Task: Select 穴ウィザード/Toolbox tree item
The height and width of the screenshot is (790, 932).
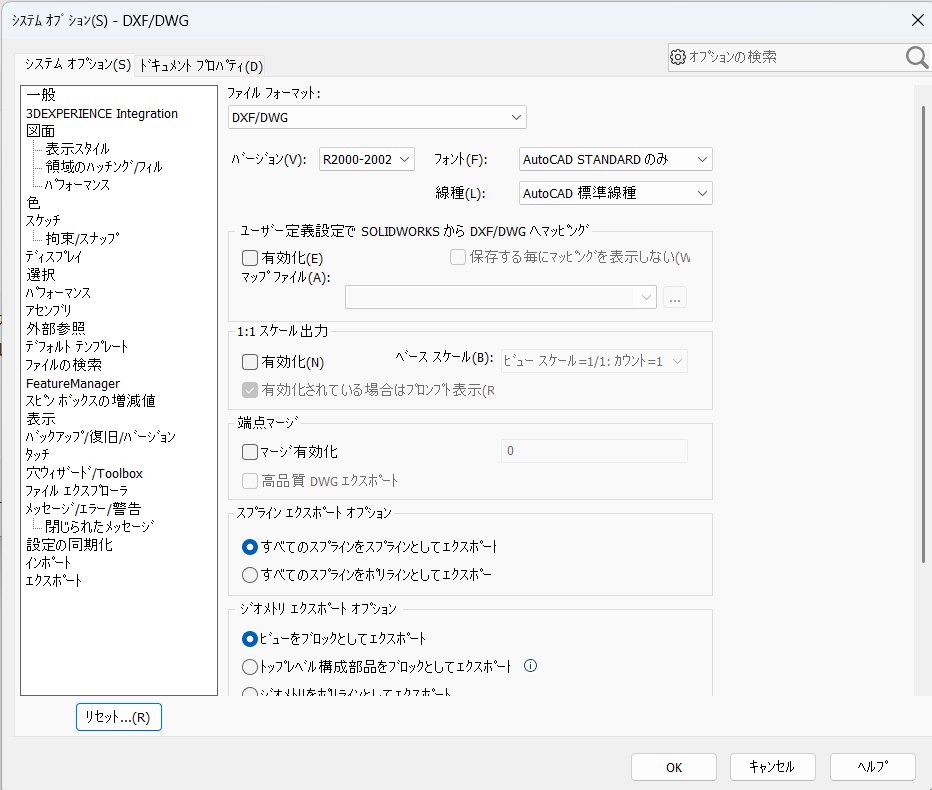Action: click(x=84, y=473)
